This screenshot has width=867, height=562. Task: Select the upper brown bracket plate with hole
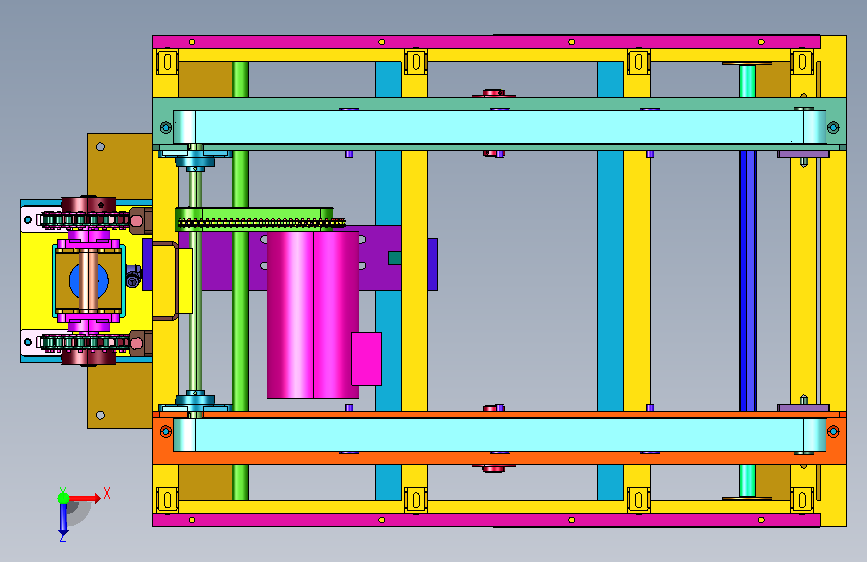coord(119,164)
